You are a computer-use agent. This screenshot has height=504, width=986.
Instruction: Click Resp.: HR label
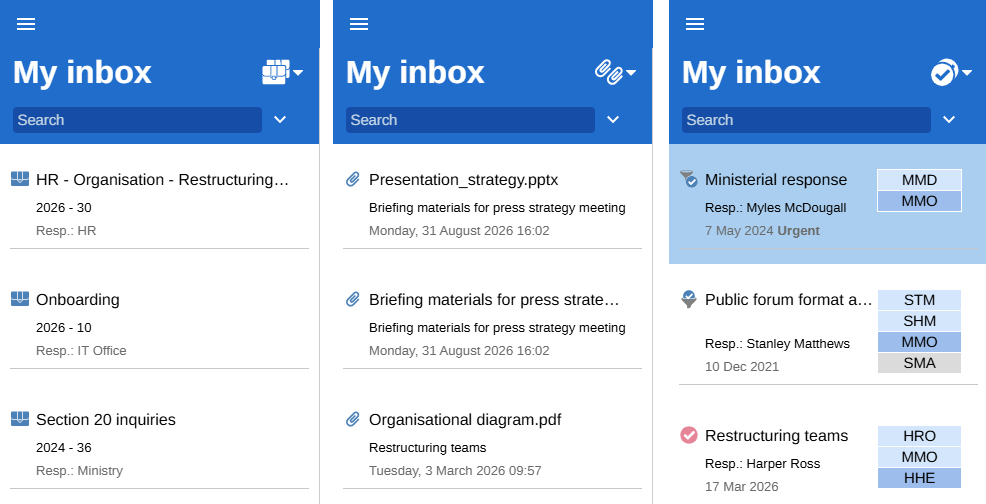(66, 231)
